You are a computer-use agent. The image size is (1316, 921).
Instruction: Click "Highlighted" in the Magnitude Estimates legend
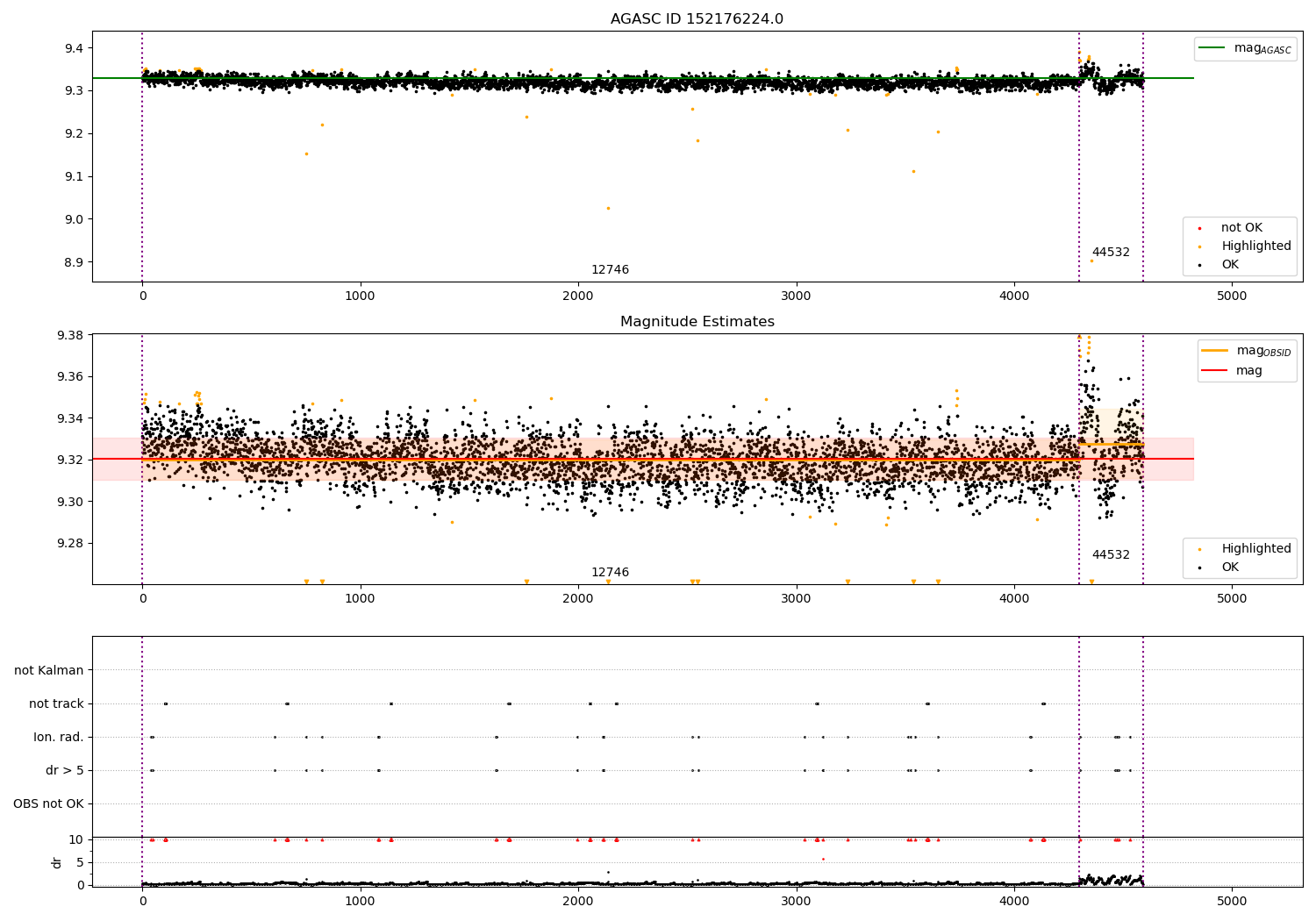click(x=1255, y=549)
